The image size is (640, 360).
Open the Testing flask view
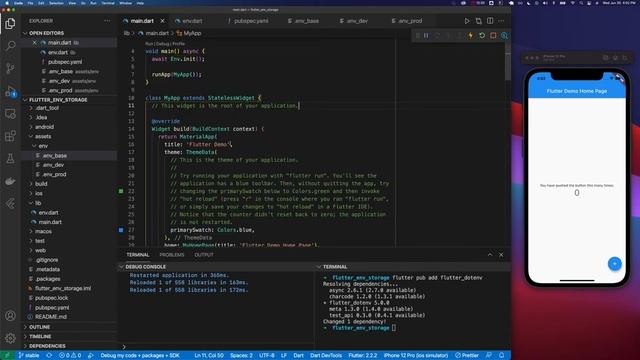[10, 158]
